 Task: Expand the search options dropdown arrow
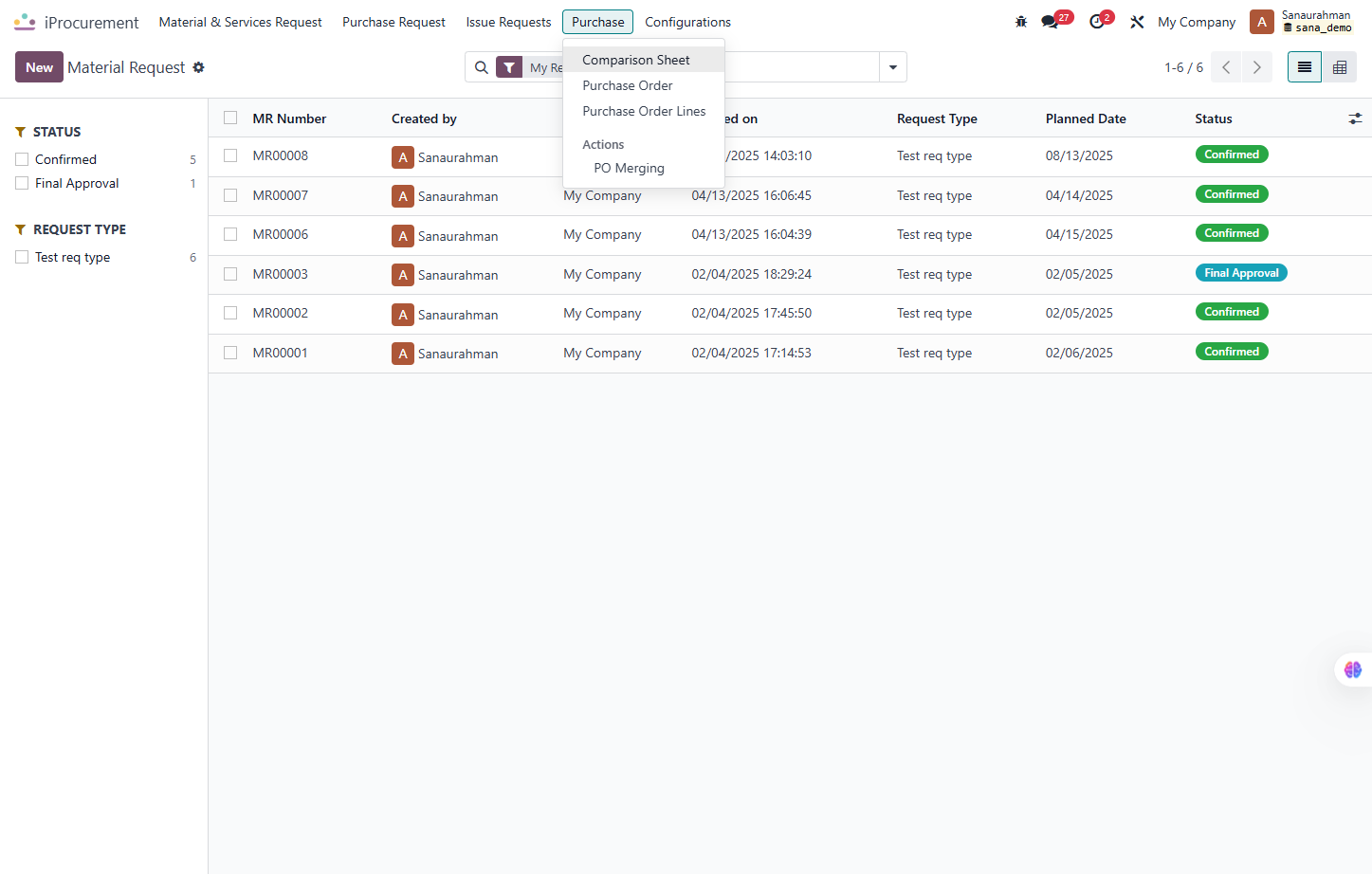click(893, 67)
